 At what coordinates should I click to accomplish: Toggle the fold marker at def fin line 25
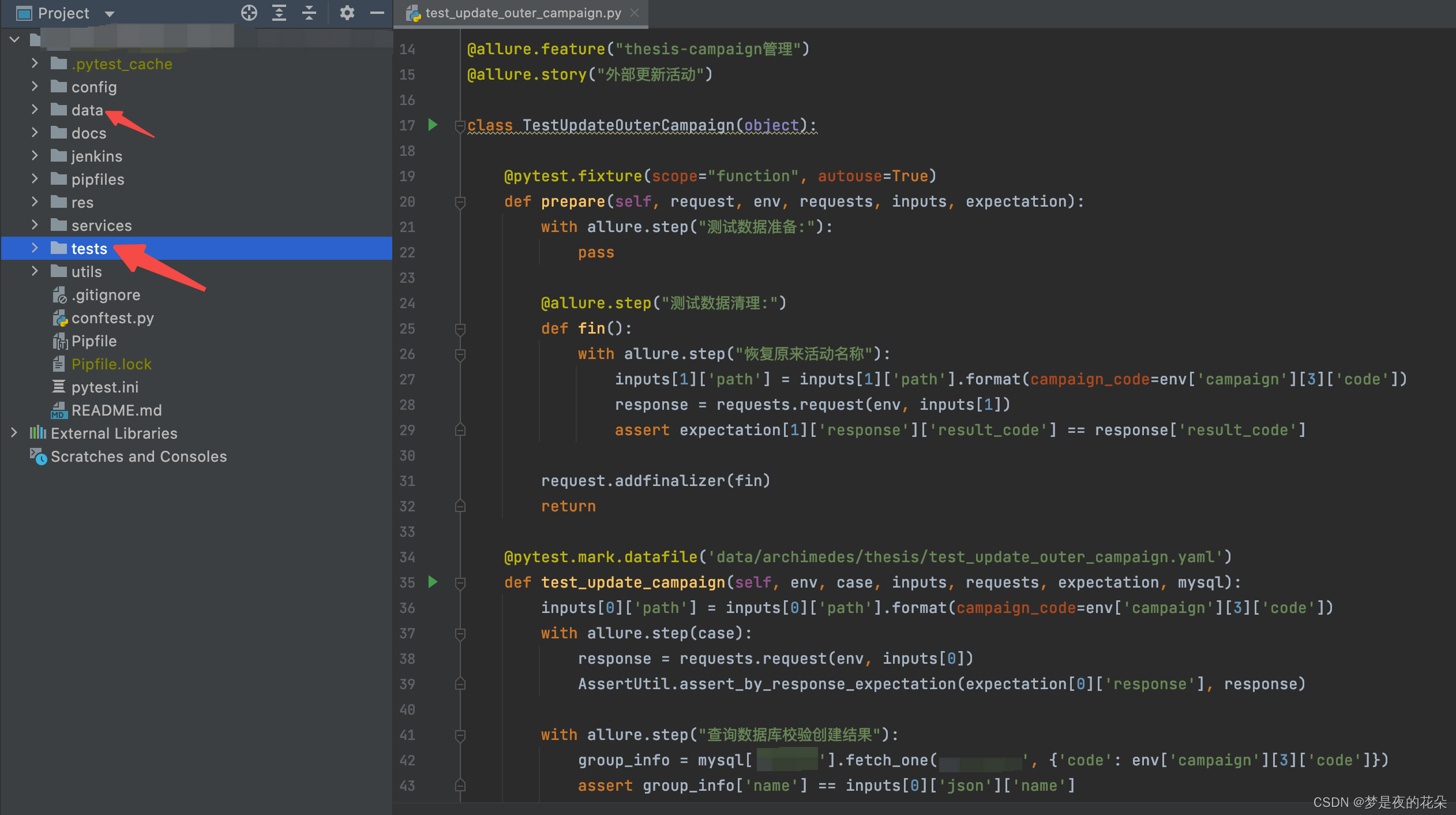click(x=460, y=329)
